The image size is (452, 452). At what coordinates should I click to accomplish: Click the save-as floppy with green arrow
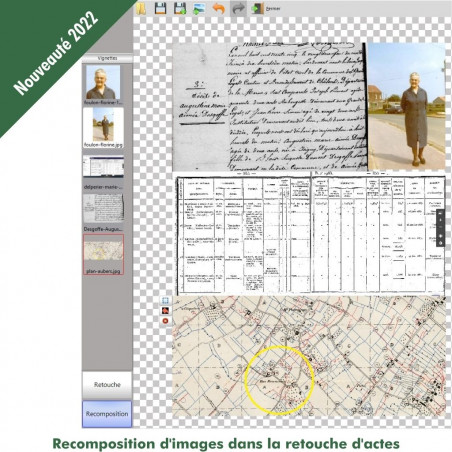pyautogui.click(x=180, y=8)
